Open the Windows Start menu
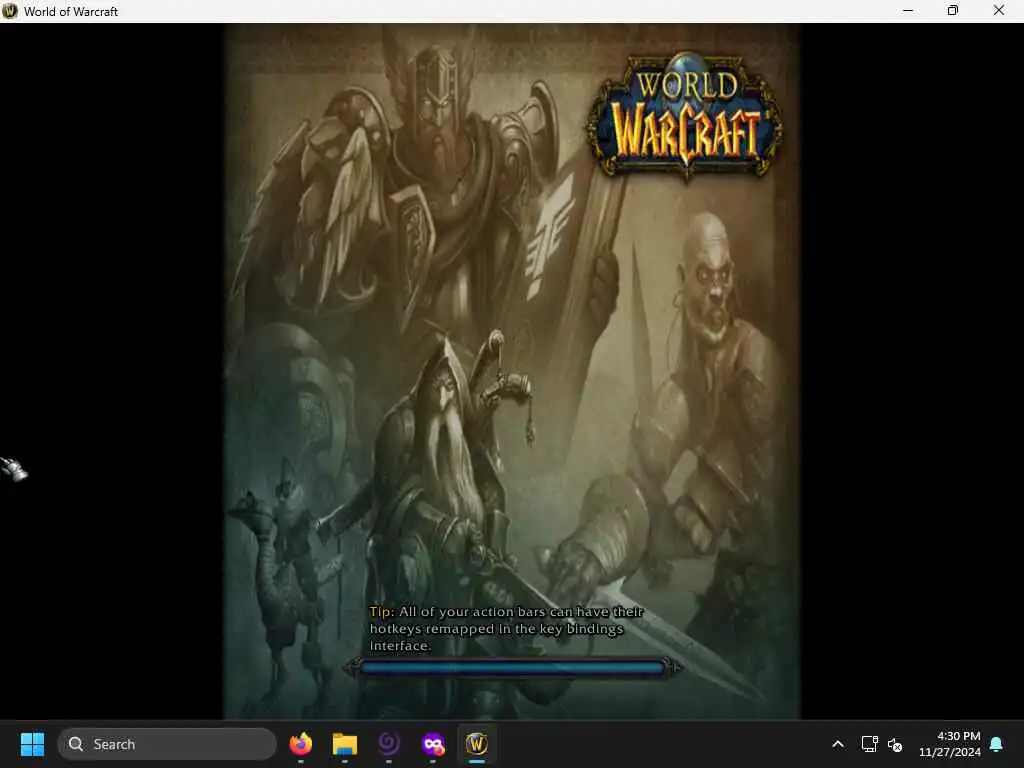 32,744
